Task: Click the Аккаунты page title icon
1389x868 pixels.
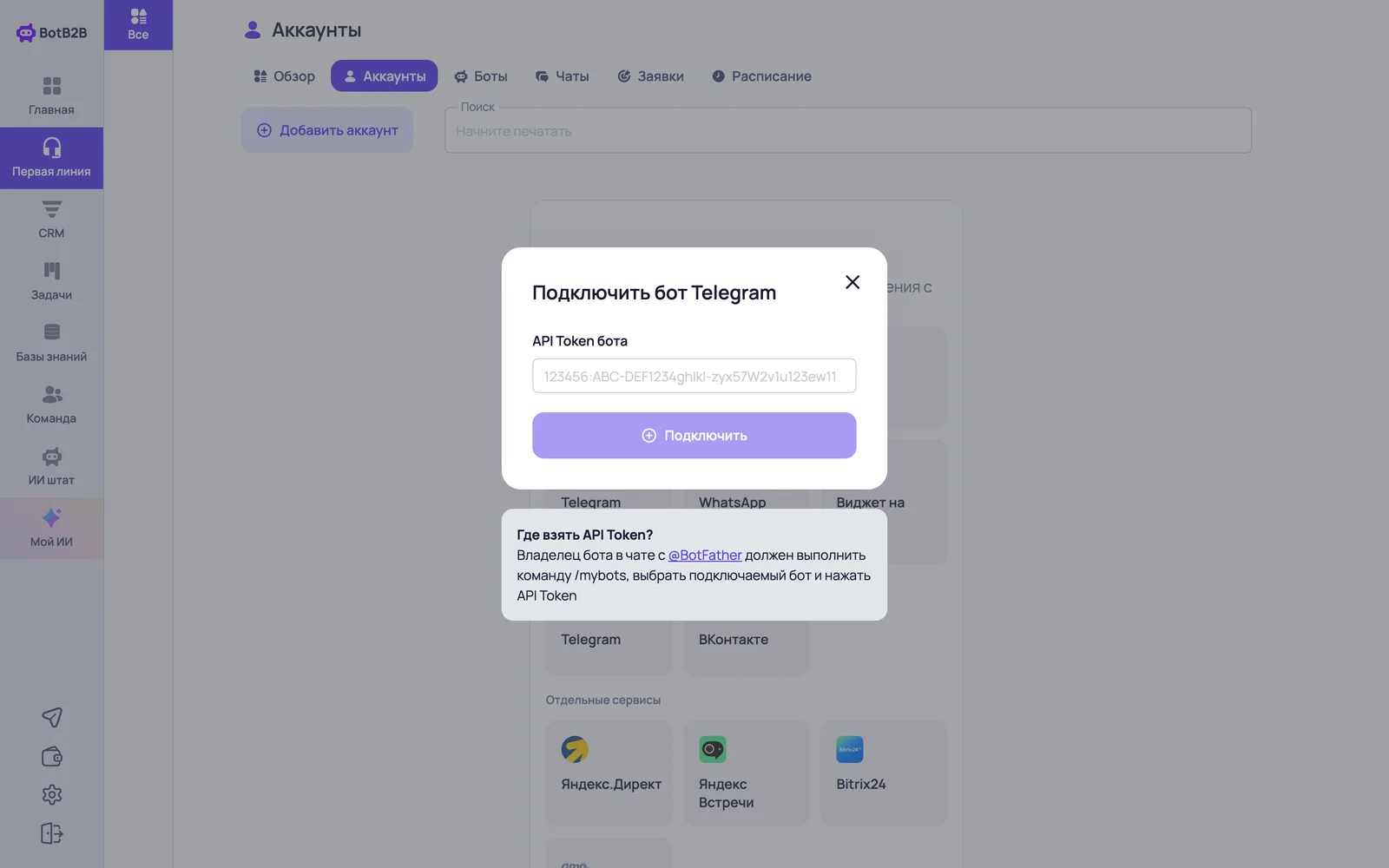Action: coord(253,30)
